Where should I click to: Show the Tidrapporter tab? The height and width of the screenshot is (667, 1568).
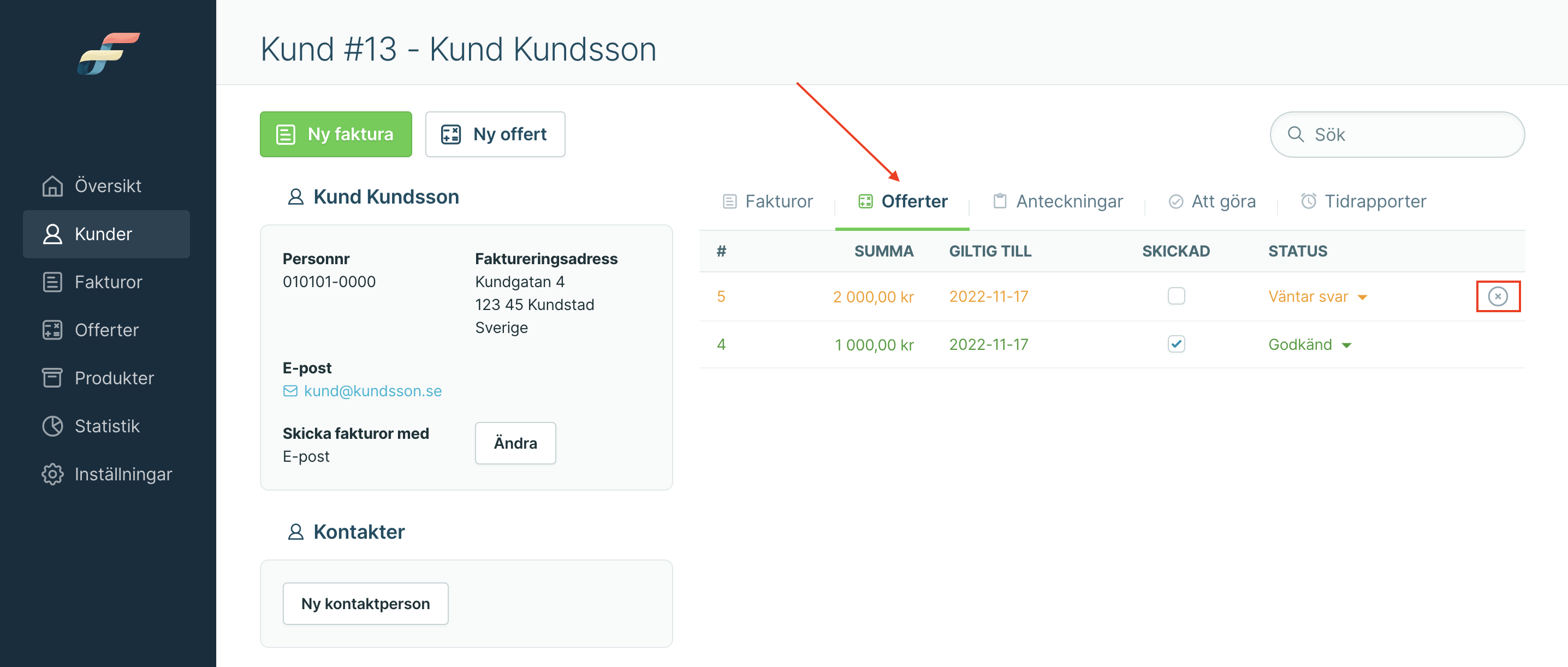(1363, 201)
